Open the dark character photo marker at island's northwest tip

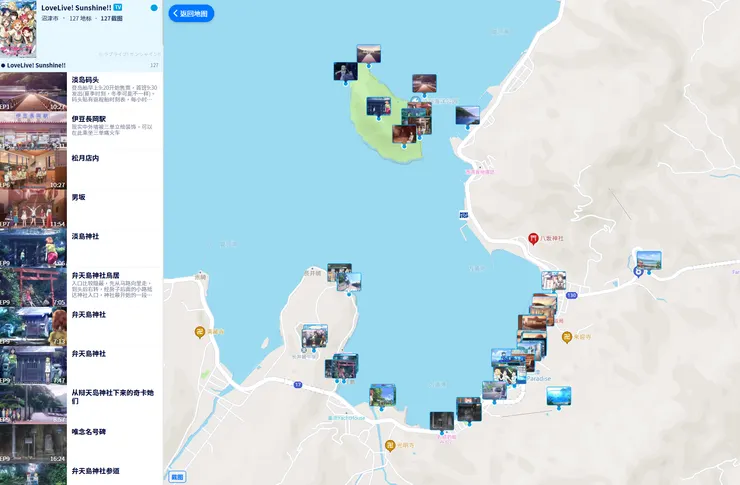point(345,72)
